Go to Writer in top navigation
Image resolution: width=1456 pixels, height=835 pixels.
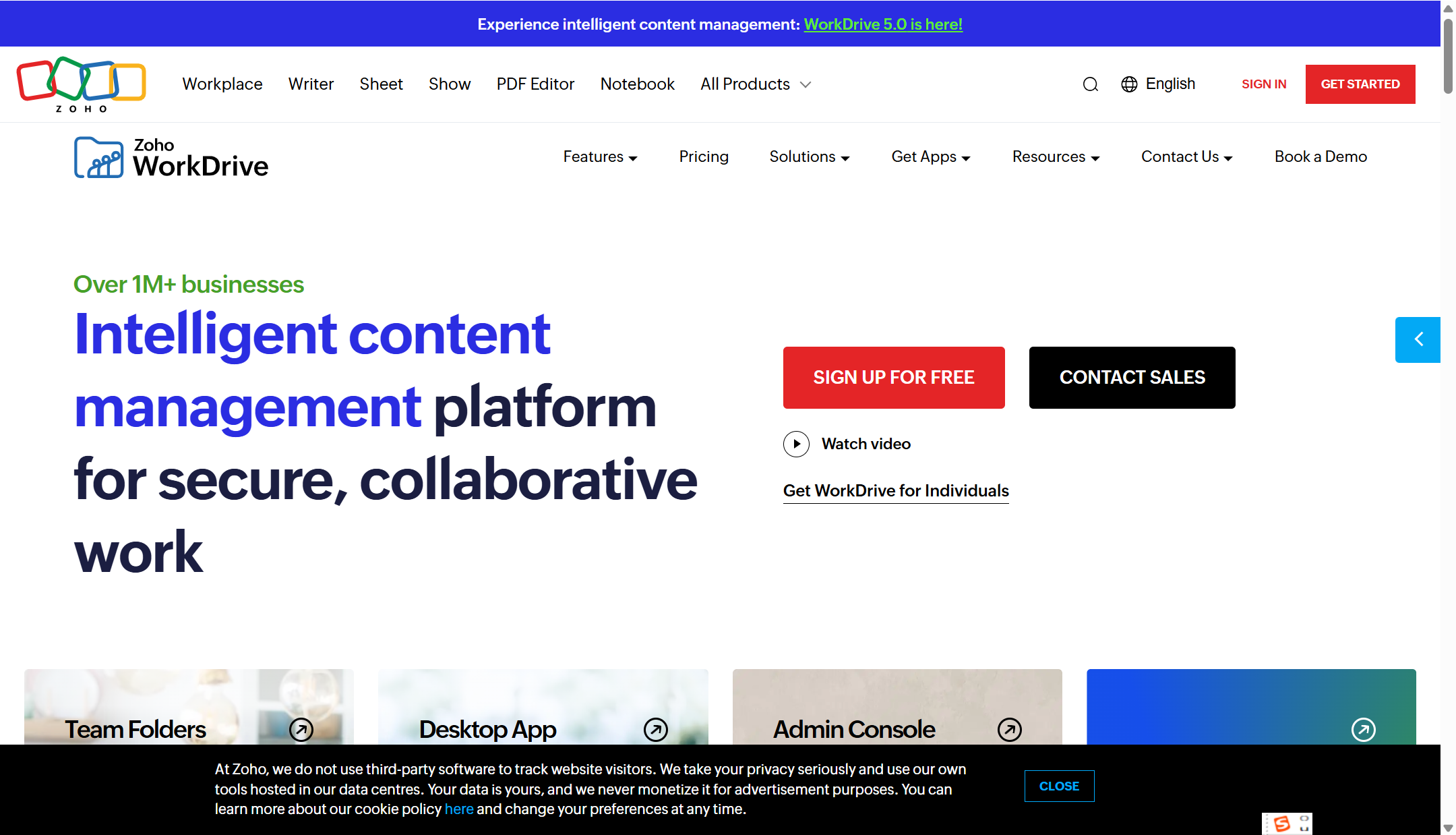click(311, 84)
